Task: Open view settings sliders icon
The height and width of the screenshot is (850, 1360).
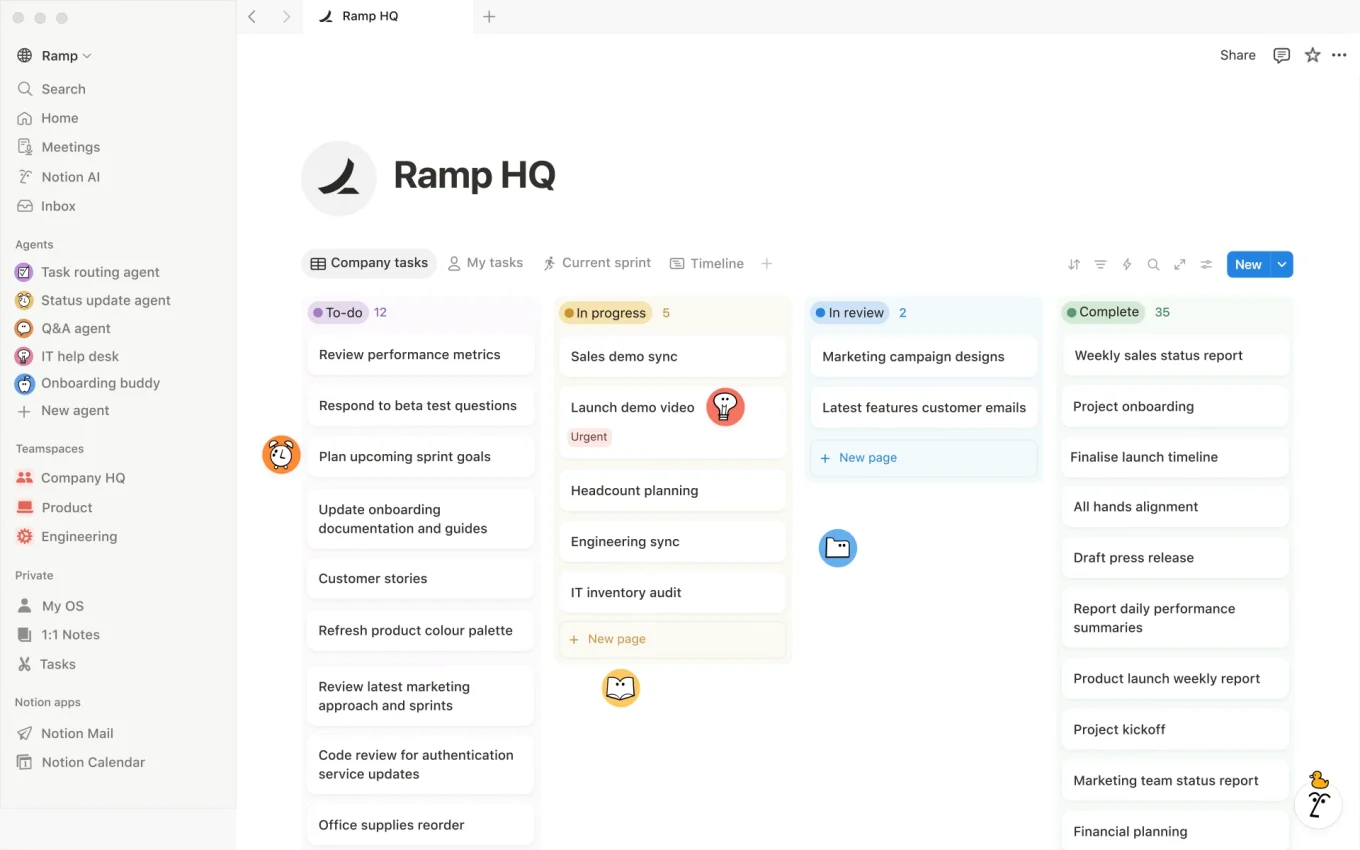Action: click(1207, 265)
